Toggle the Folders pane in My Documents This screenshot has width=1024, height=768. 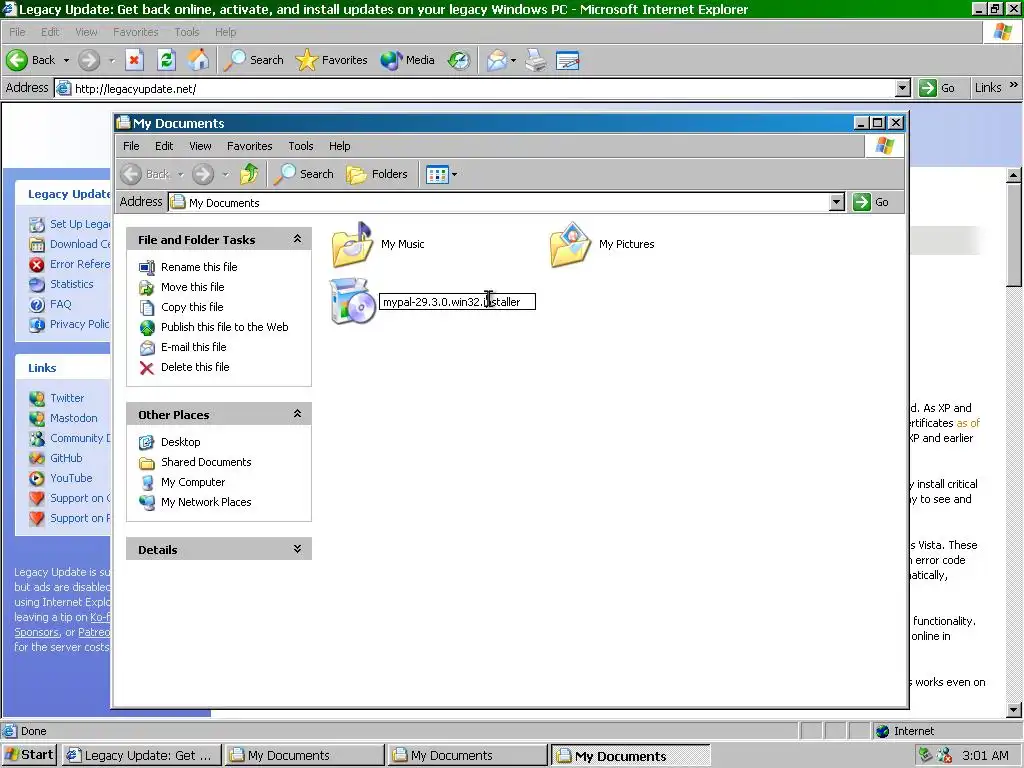[x=377, y=174]
